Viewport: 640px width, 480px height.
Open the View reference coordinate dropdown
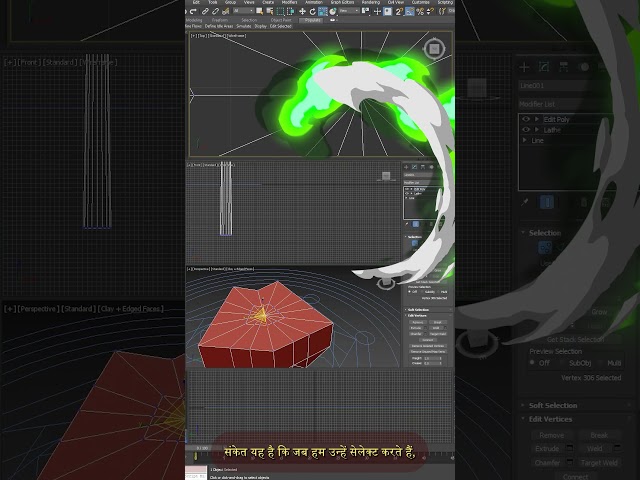coord(349,11)
